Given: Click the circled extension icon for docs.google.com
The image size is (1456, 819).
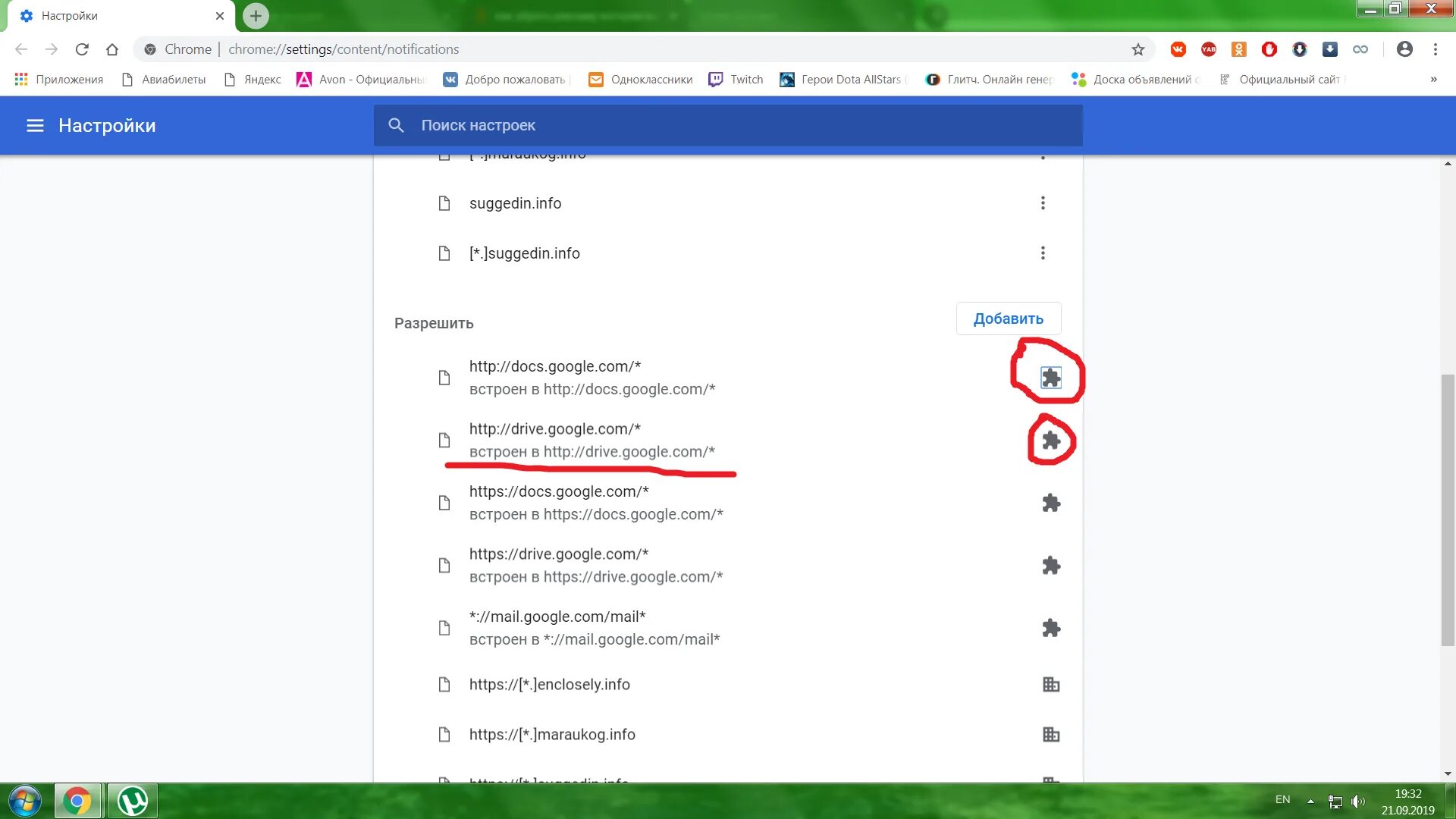Looking at the screenshot, I should 1049,377.
